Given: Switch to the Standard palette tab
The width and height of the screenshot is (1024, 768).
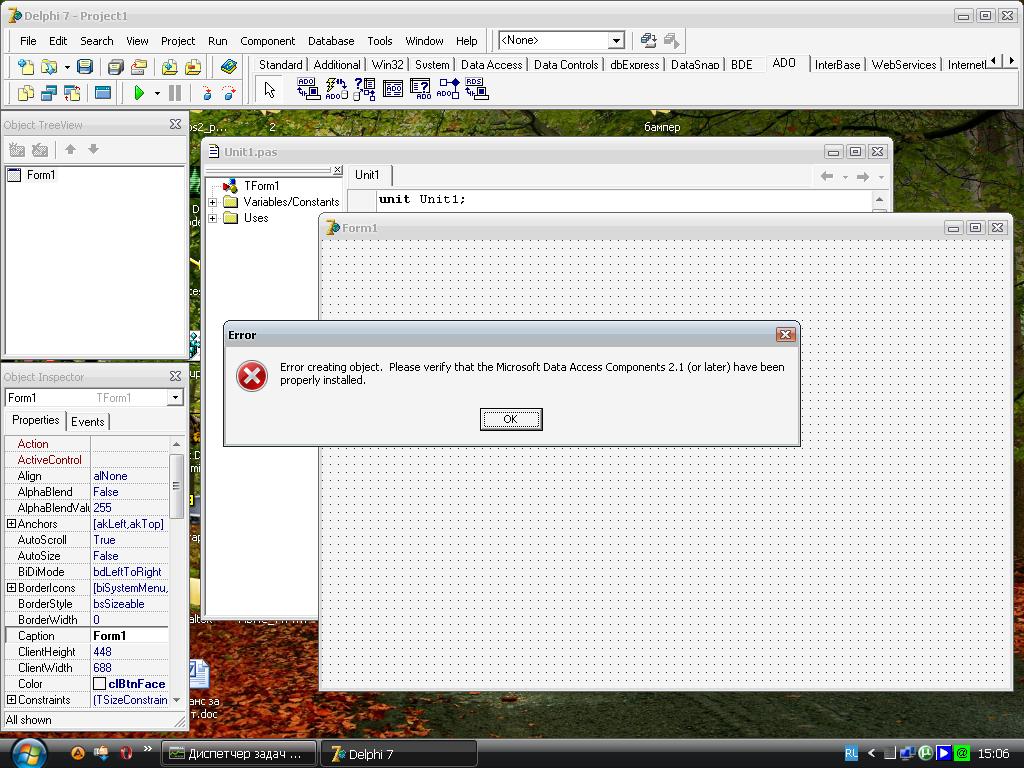Looking at the screenshot, I should pos(280,64).
